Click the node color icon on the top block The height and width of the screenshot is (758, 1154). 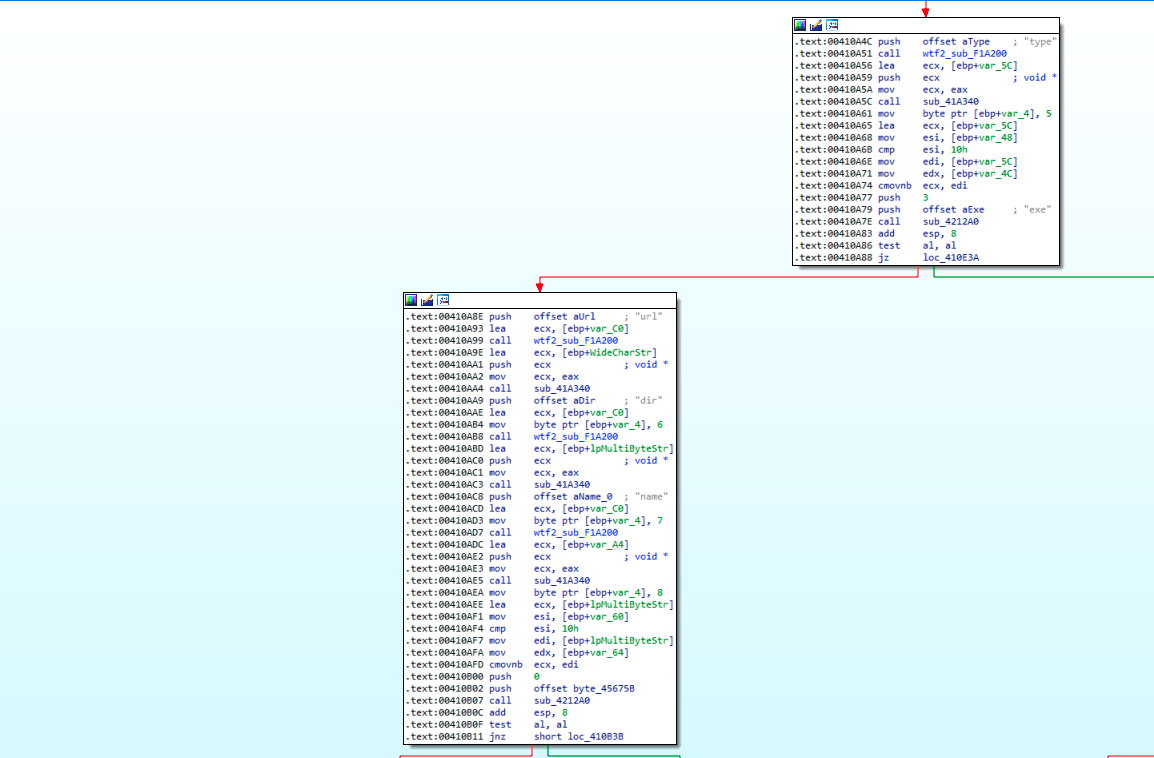(x=800, y=25)
